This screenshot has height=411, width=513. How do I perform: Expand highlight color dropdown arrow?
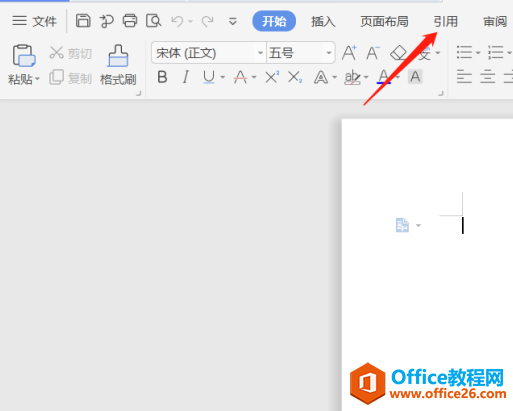(366, 78)
